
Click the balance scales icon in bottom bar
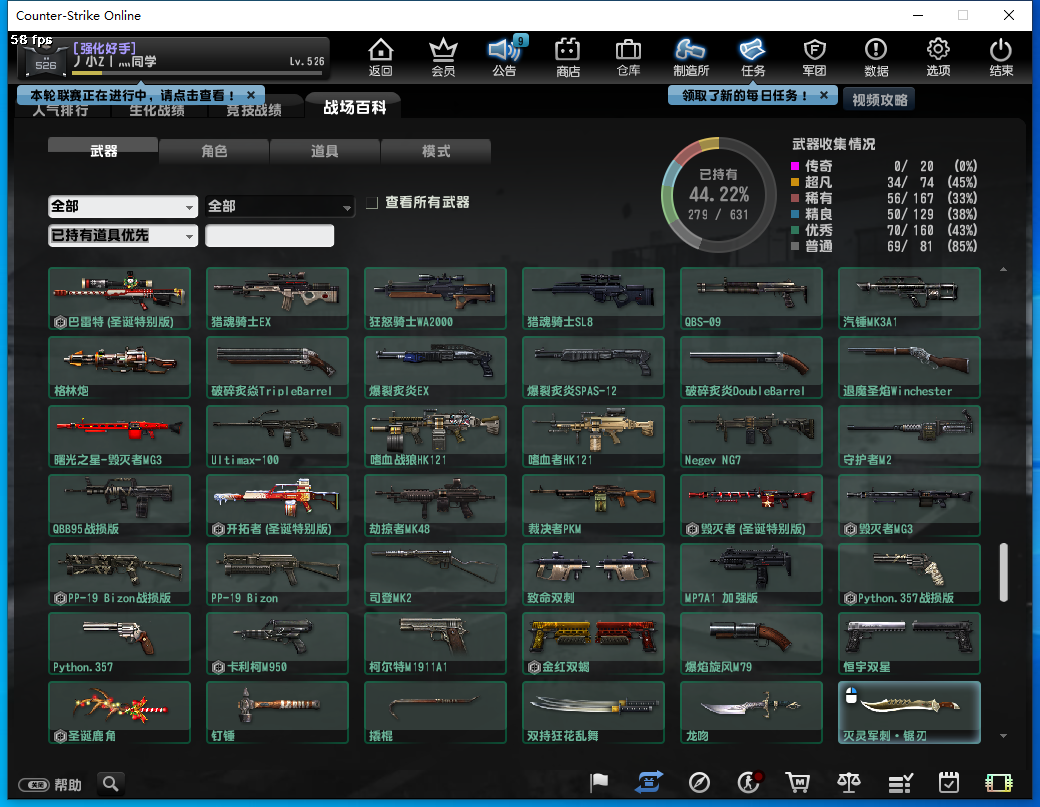point(849,783)
